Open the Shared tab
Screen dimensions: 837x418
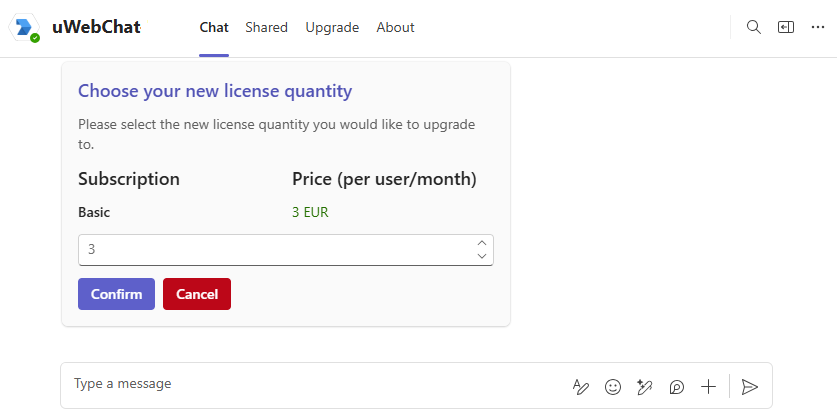click(266, 27)
